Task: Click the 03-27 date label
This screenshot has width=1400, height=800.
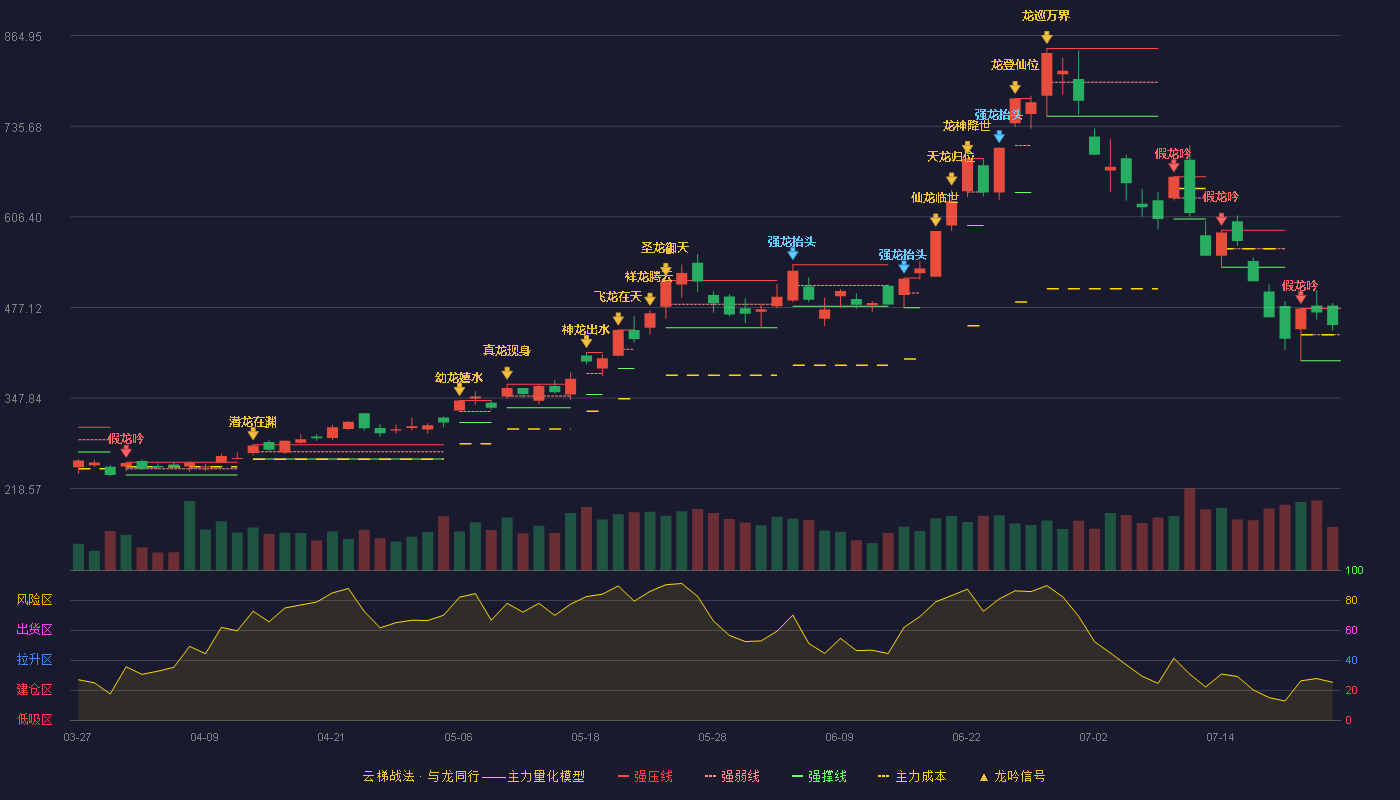Action: pos(77,737)
